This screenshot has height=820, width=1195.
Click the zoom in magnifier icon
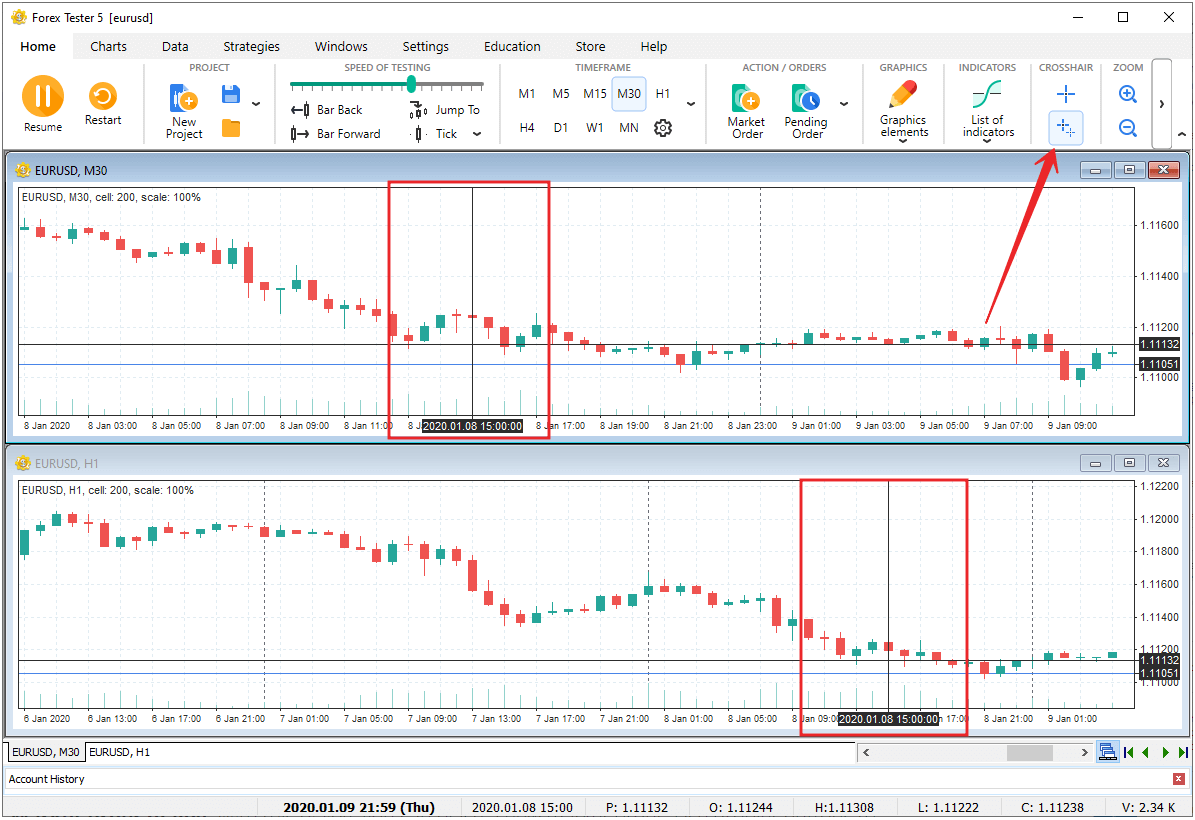tap(1128, 94)
